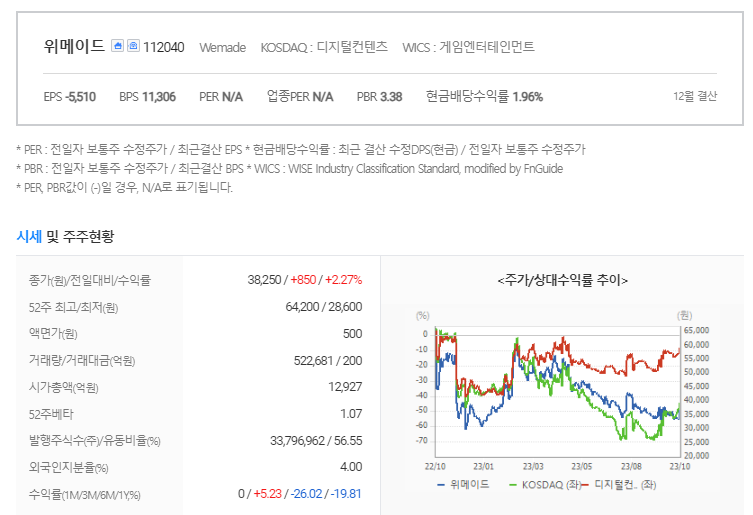Select the face value 500
753x515 pixels.
(x=352, y=333)
